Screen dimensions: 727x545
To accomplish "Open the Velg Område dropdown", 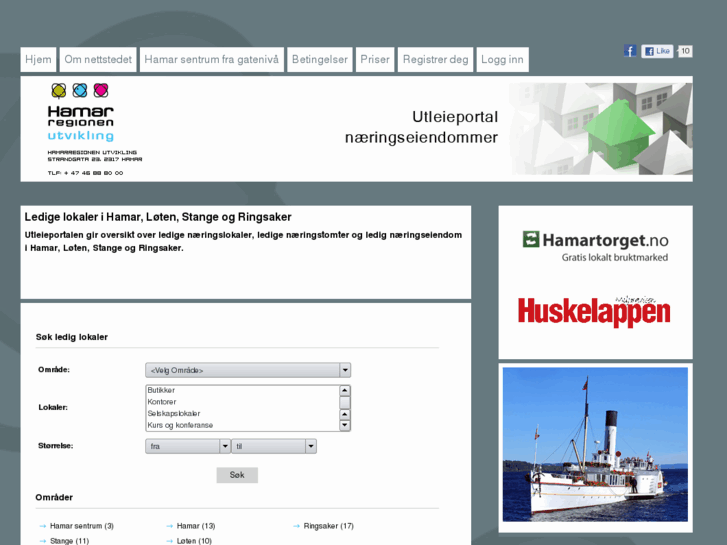I will (248, 370).
